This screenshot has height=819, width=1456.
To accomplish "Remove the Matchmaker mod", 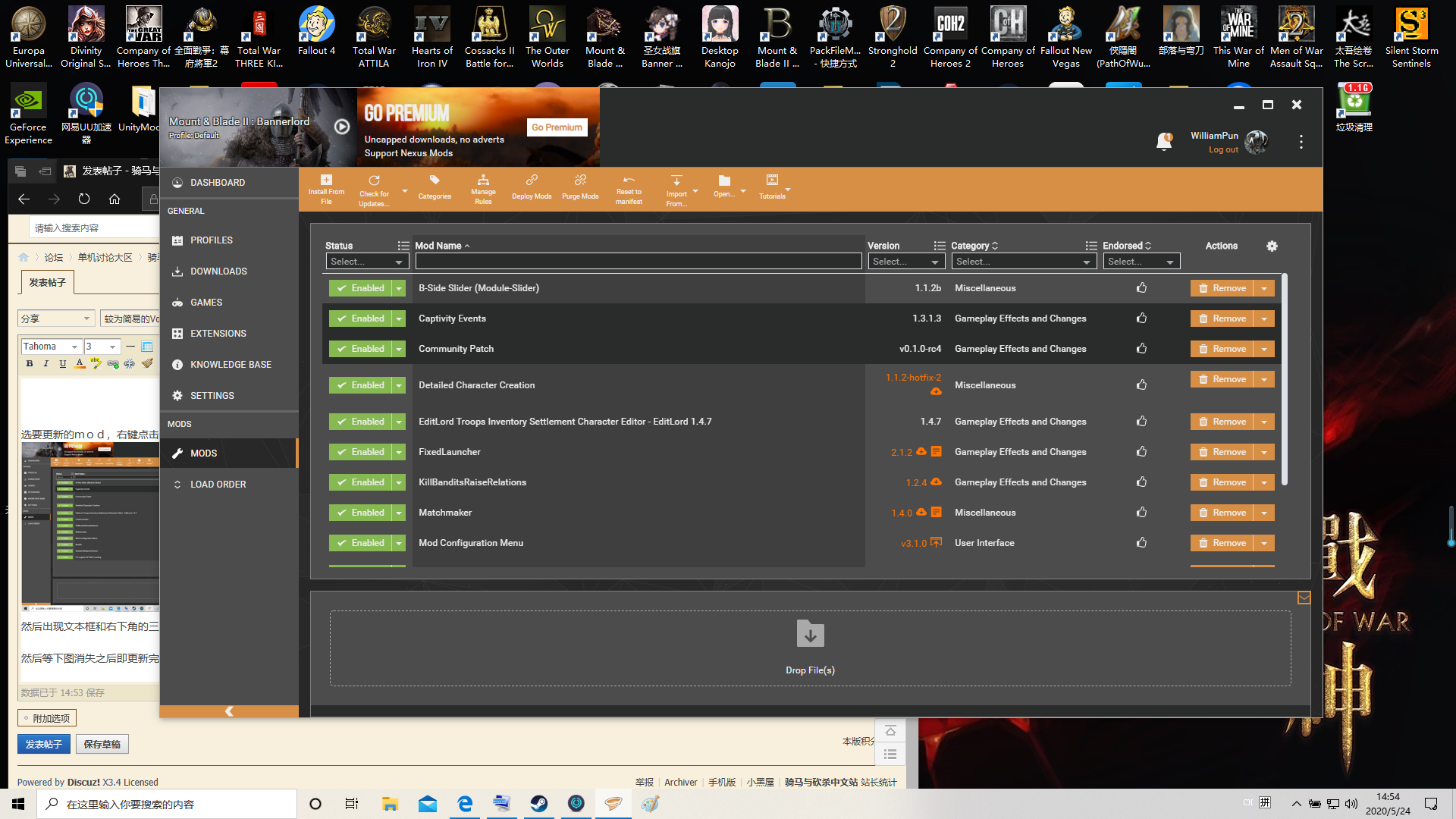I will point(1222,513).
